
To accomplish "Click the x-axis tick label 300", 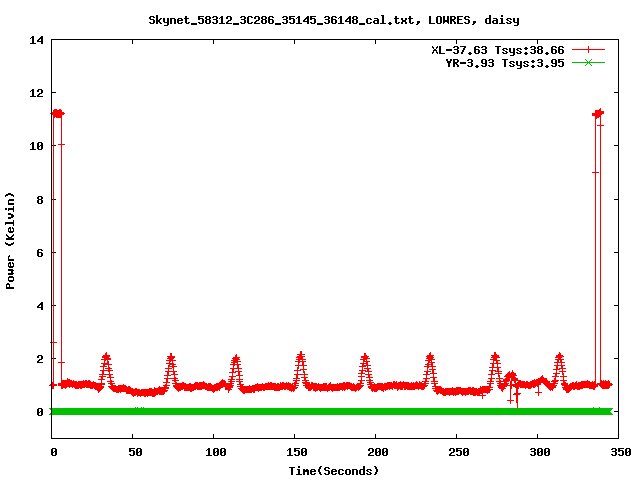I will 540,452.
